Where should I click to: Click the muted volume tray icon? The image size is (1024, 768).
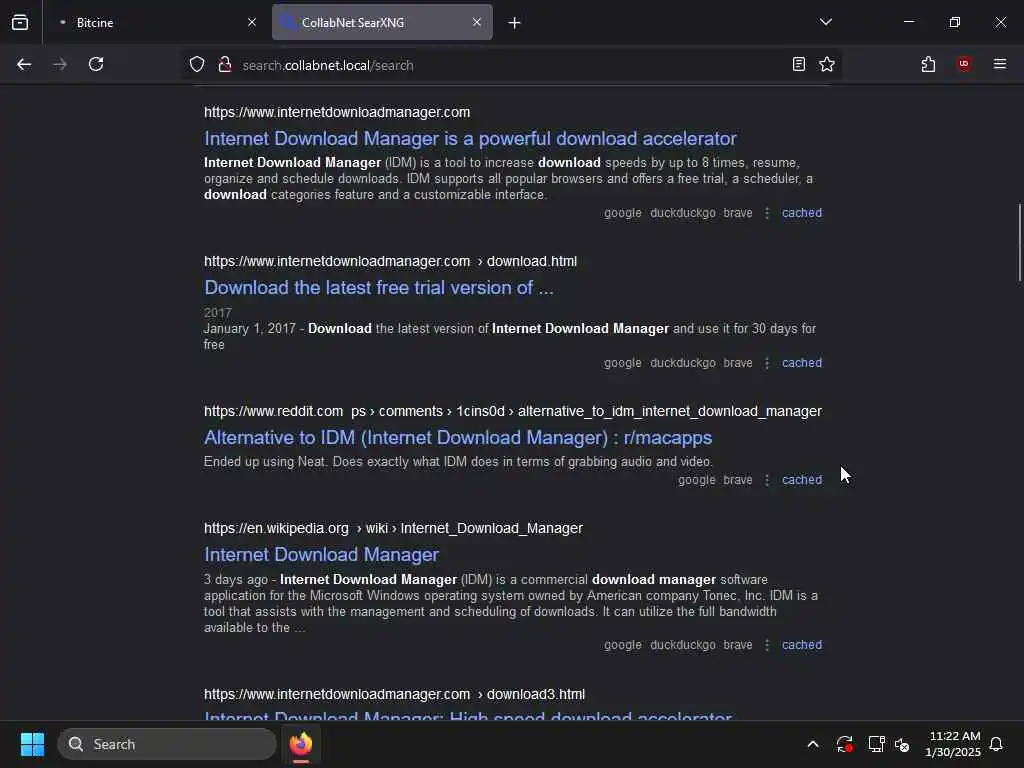[x=902, y=744]
